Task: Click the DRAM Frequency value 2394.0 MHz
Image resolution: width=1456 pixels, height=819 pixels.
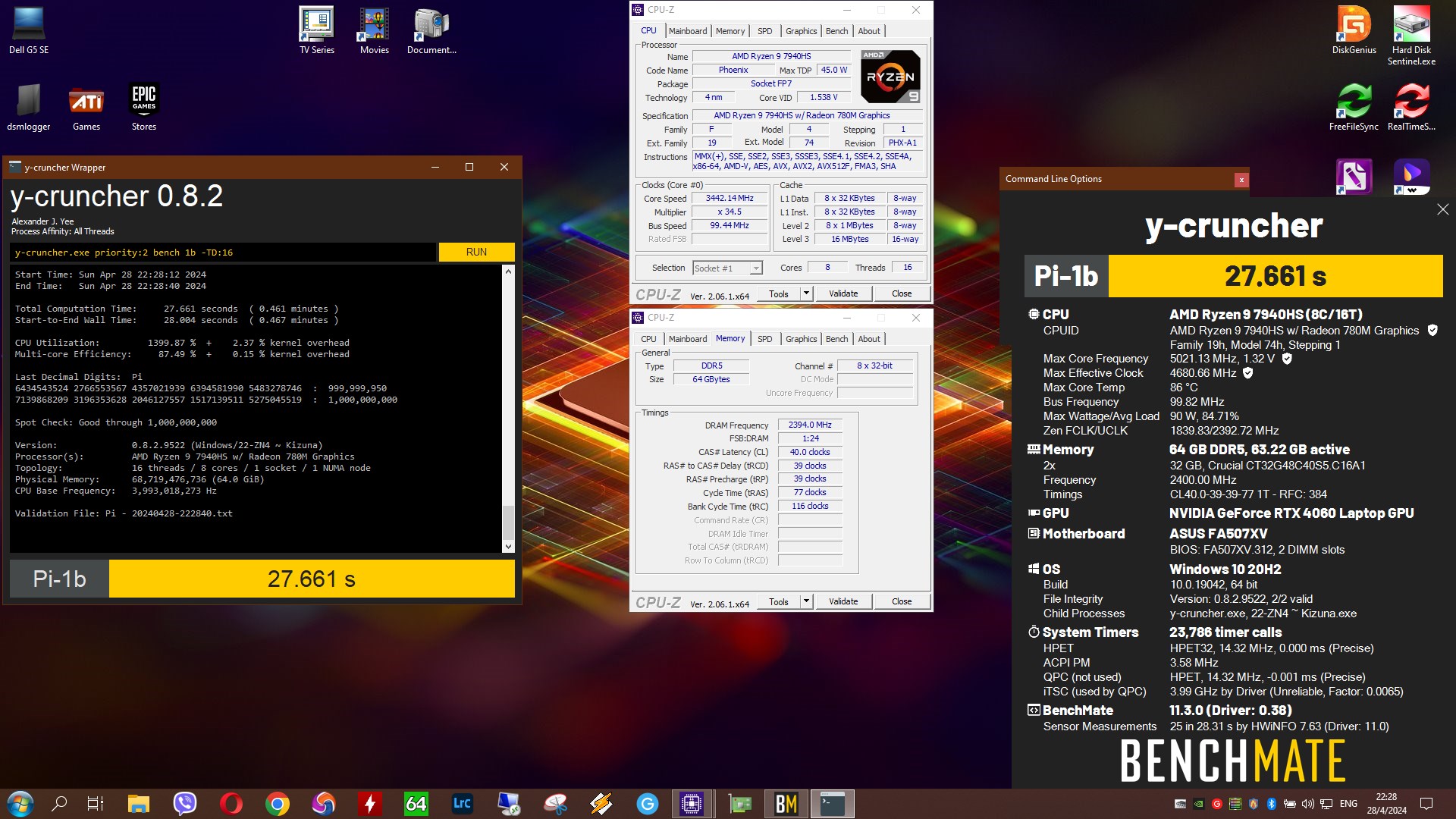Action: (810, 425)
